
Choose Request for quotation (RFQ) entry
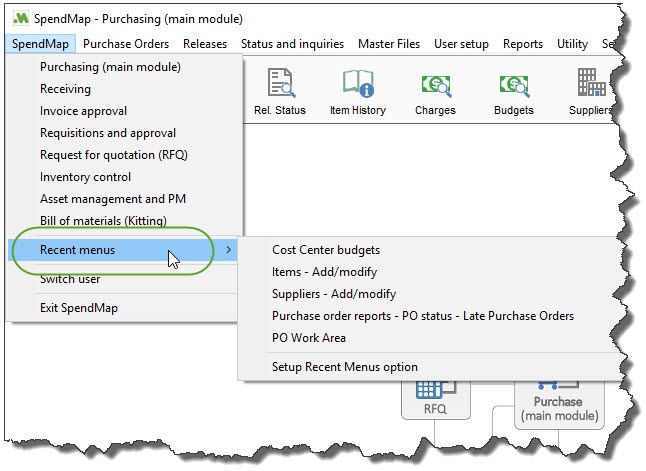coord(124,155)
